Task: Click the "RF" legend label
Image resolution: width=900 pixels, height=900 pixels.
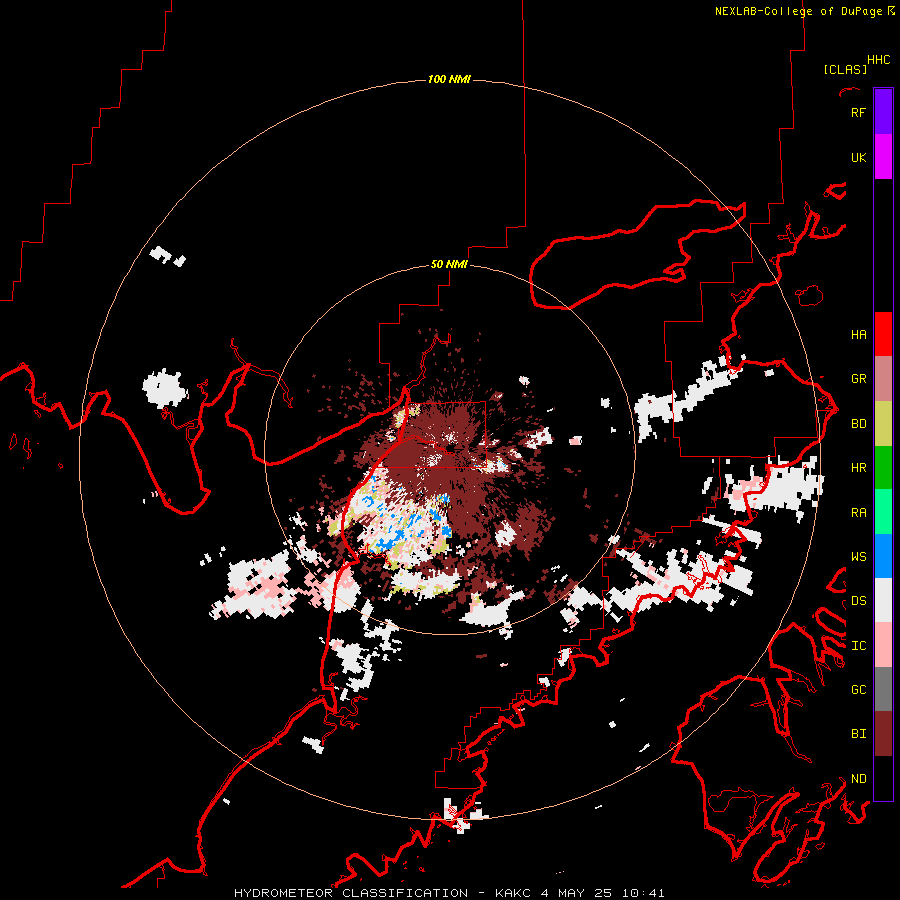Action: [858, 112]
